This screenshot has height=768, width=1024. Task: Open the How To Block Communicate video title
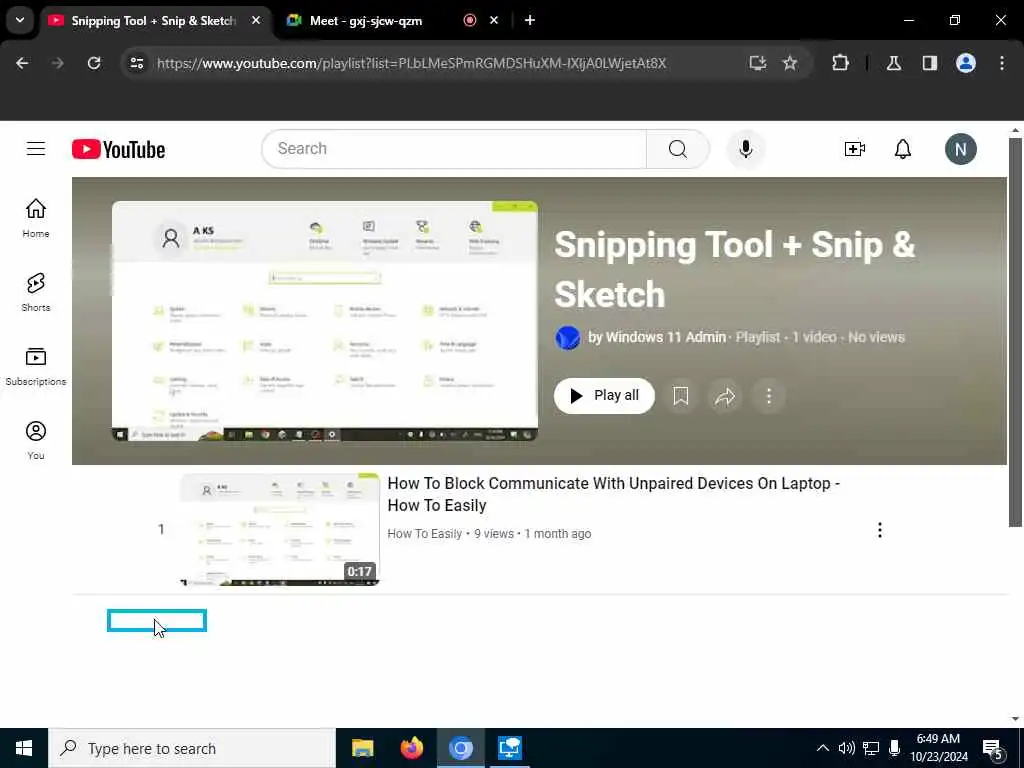click(x=613, y=494)
